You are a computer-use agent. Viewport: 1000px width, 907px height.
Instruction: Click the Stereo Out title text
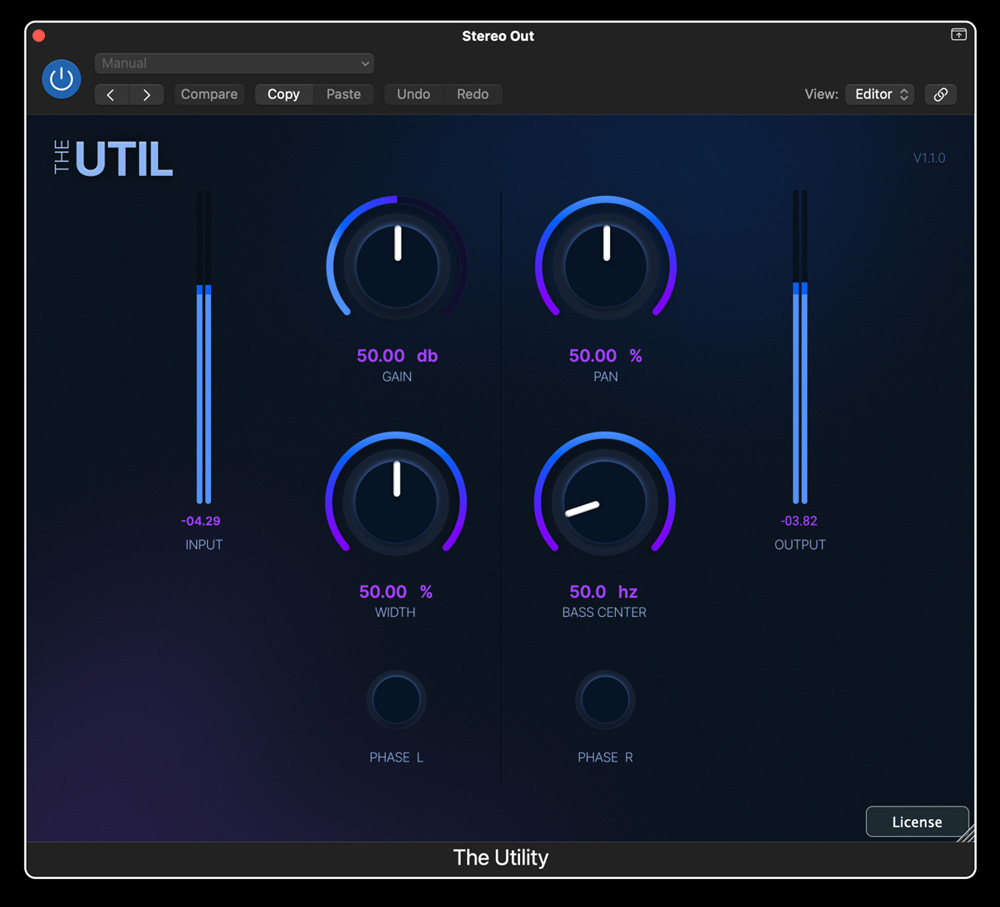pyautogui.click(x=498, y=36)
